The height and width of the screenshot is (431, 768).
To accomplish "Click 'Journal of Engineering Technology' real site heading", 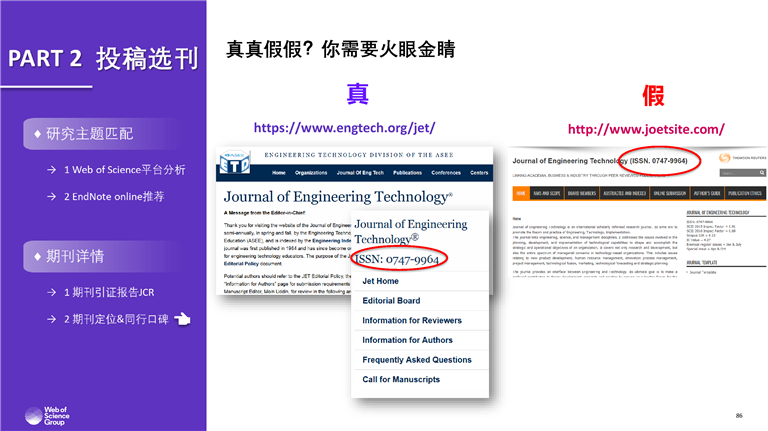I will coord(338,197).
